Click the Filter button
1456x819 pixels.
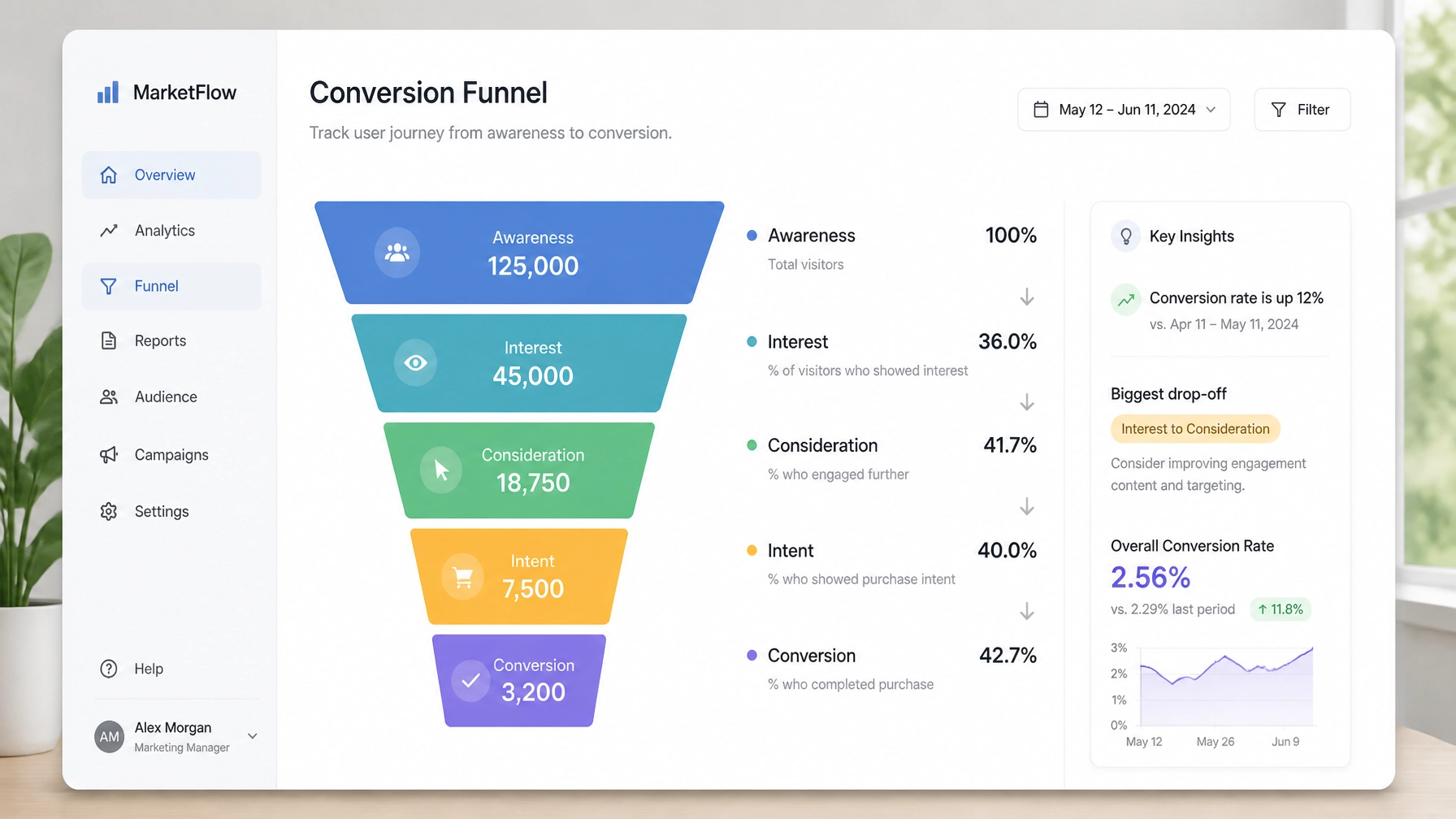point(1302,110)
